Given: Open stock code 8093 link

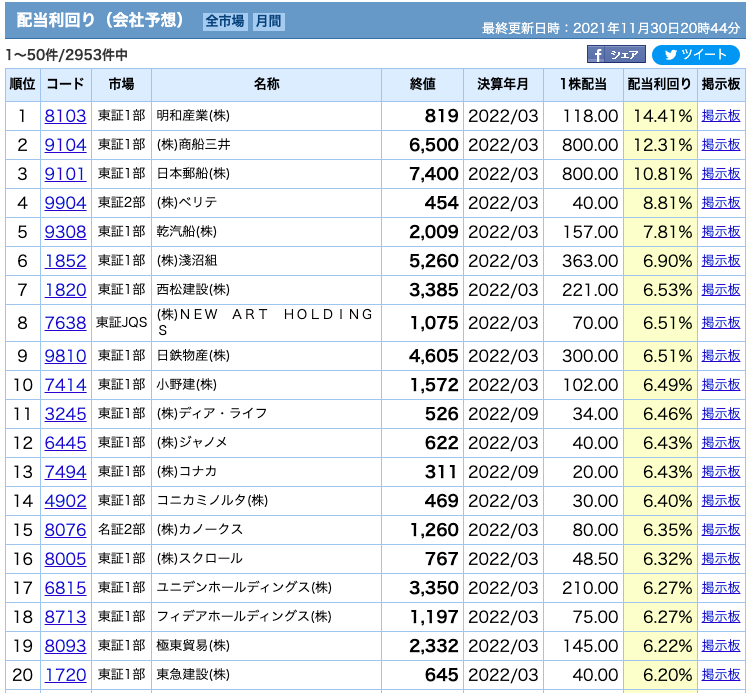Looking at the screenshot, I should (x=65, y=646).
